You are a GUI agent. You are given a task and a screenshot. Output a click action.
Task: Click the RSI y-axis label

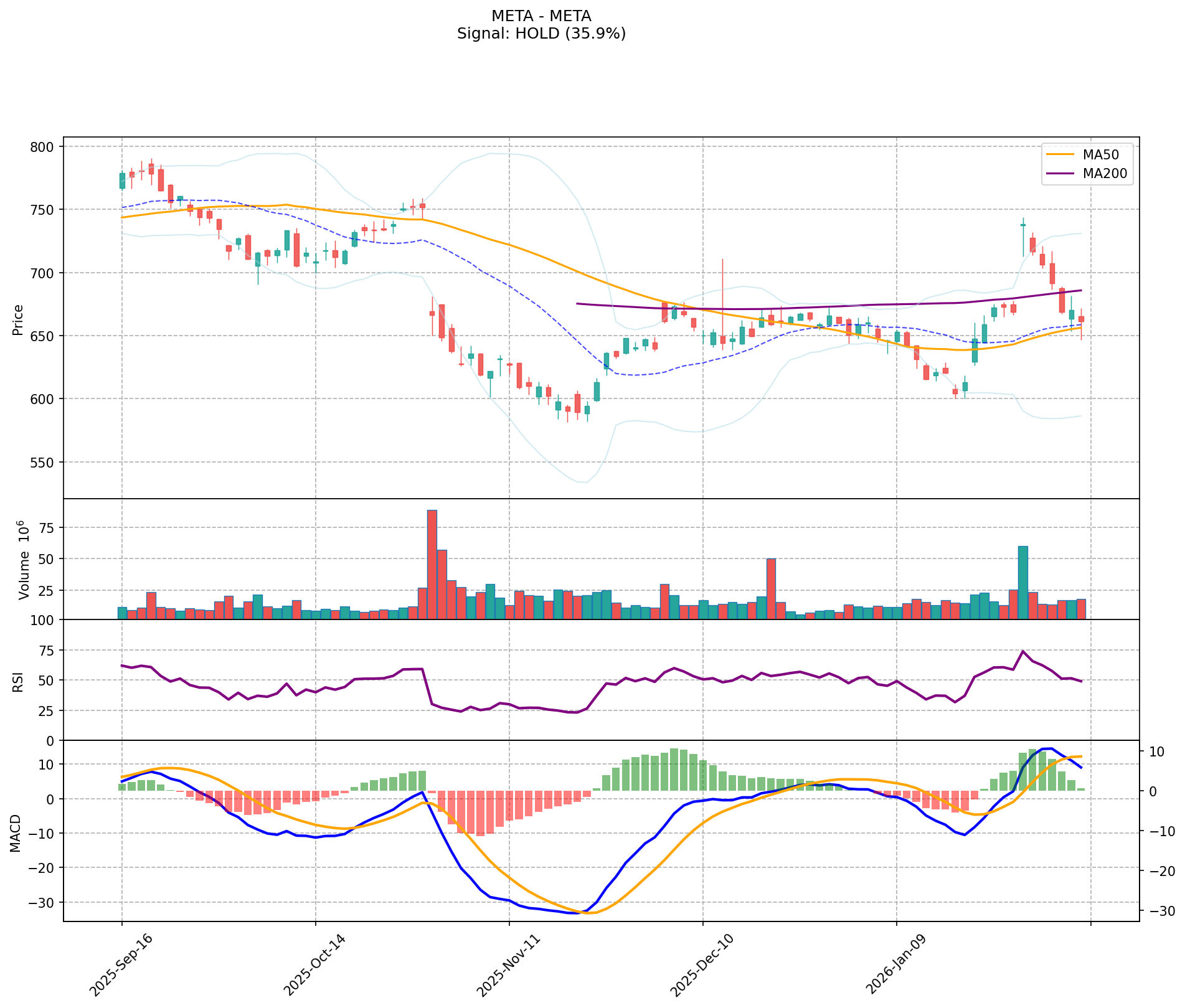(18, 681)
